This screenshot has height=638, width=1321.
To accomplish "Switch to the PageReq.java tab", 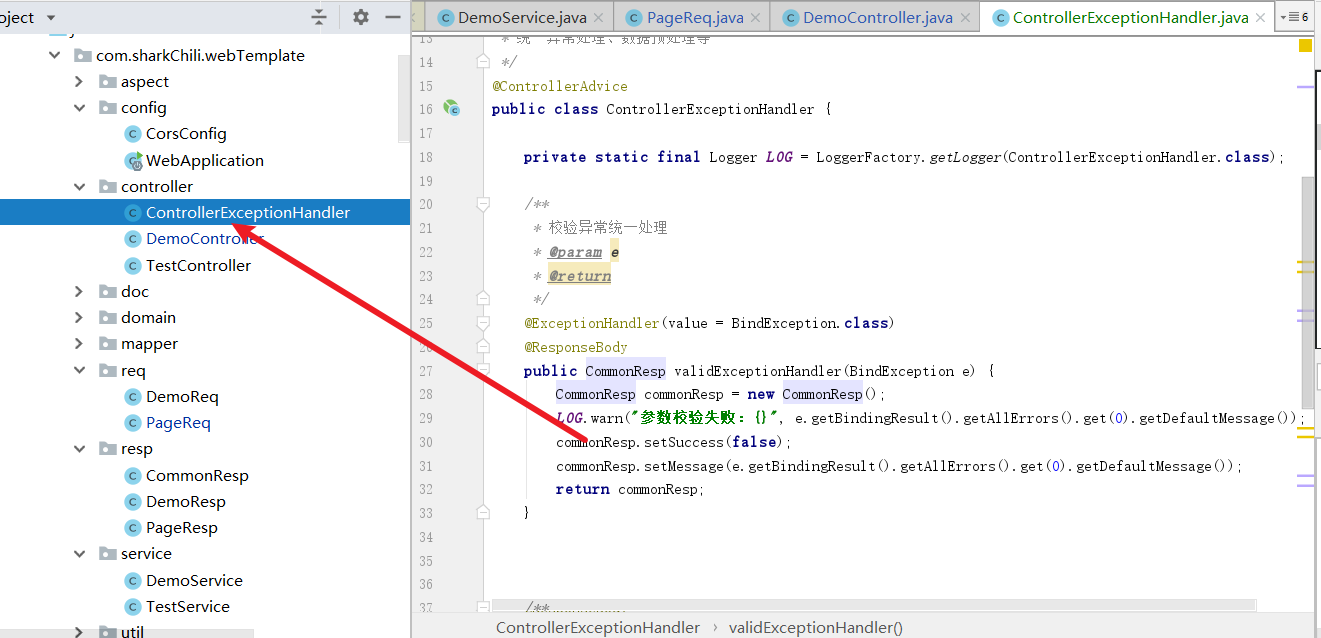I will pyautogui.click(x=694, y=18).
